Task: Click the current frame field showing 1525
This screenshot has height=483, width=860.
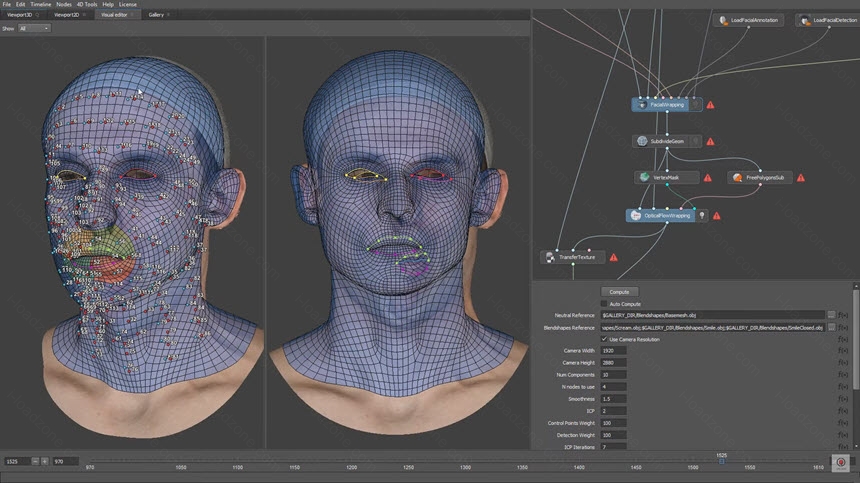Action: pyautogui.click(x=16, y=462)
